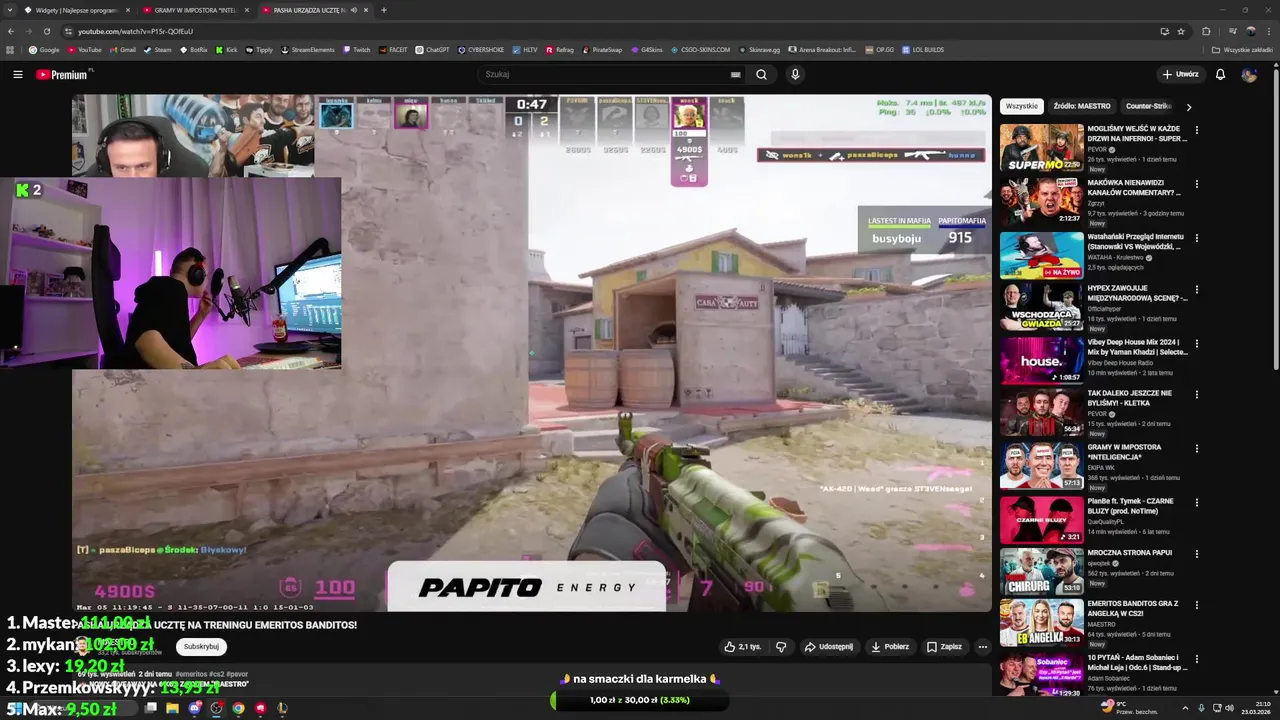The image size is (1280, 720).
Task: Open File Explorer from the taskbar
Action: coord(172,708)
